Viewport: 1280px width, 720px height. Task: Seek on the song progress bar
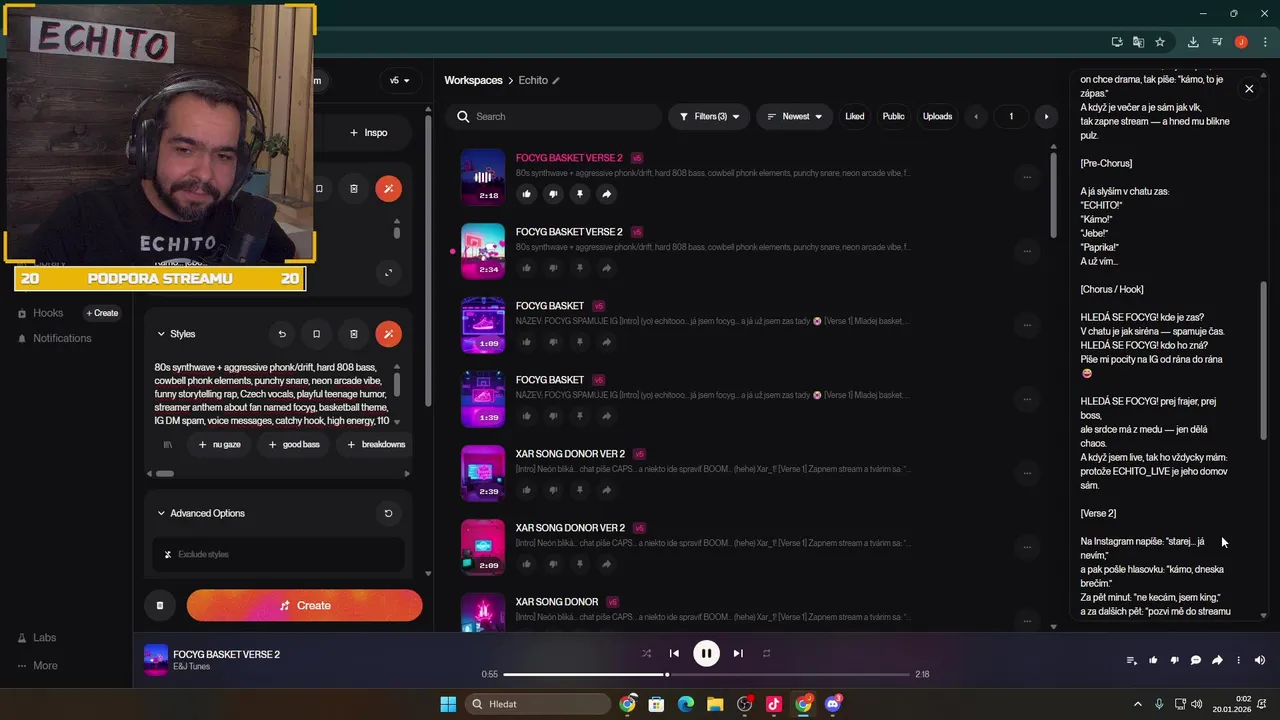[x=706, y=674]
